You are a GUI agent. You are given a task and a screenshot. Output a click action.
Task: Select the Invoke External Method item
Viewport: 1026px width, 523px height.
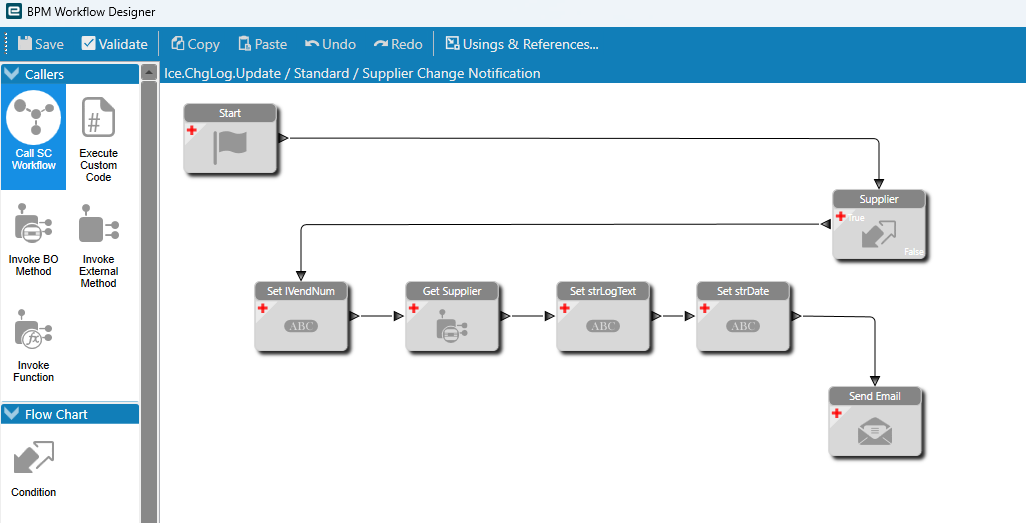[x=98, y=246]
